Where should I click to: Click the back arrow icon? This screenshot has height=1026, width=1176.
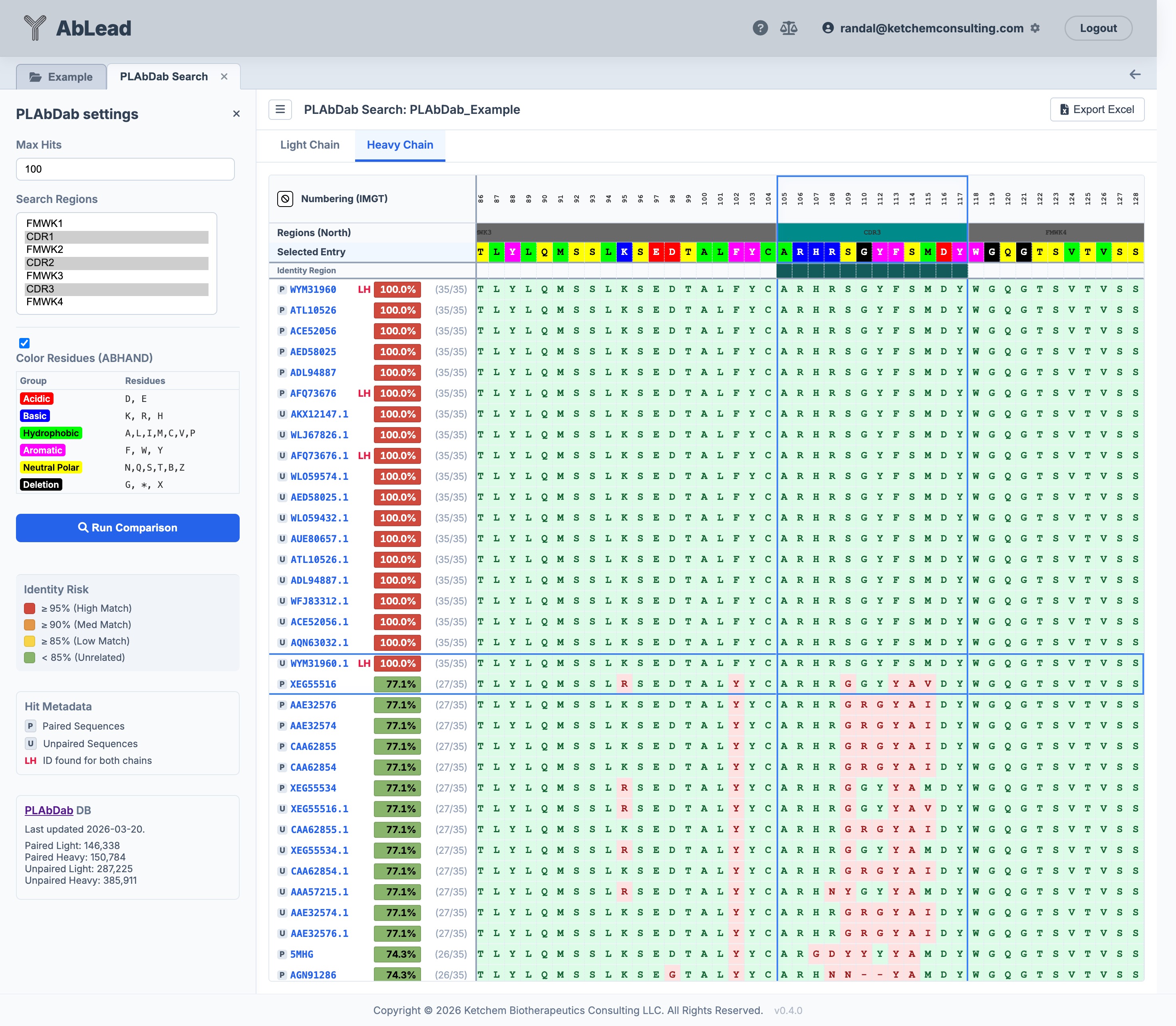tap(1135, 74)
